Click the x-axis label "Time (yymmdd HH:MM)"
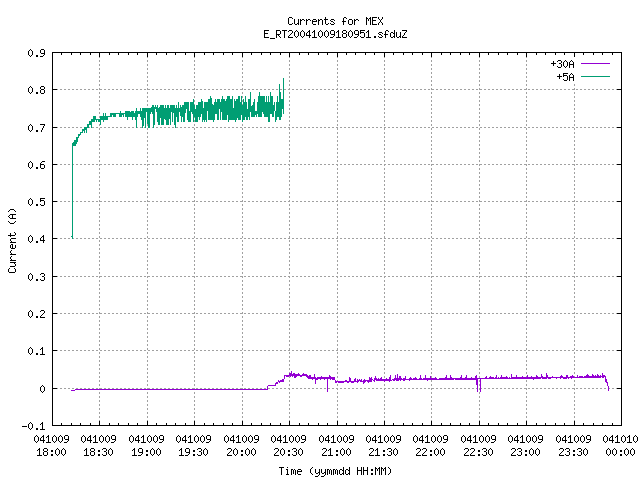This screenshot has height=480, width=640. (x=335, y=471)
